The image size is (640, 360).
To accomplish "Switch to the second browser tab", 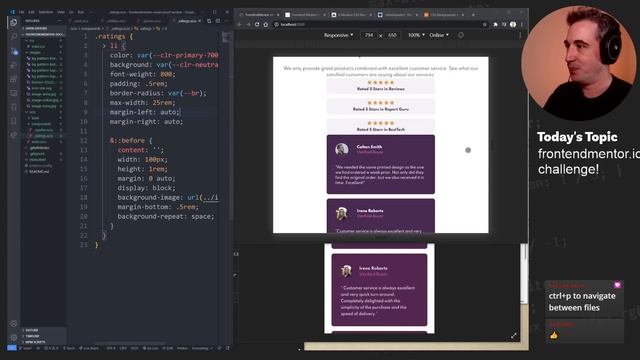I will click(305, 15).
